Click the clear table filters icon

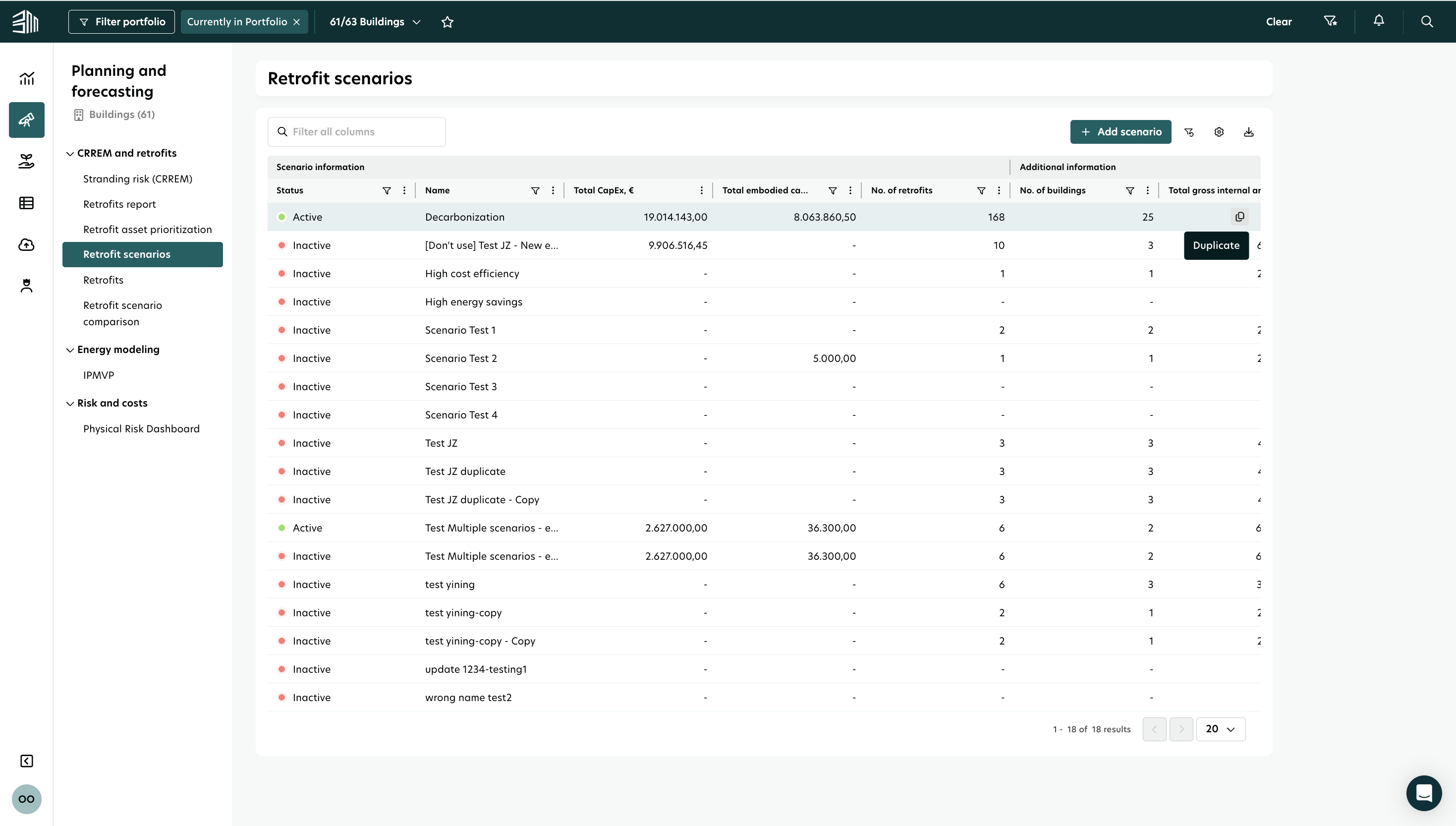[x=1189, y=131]
